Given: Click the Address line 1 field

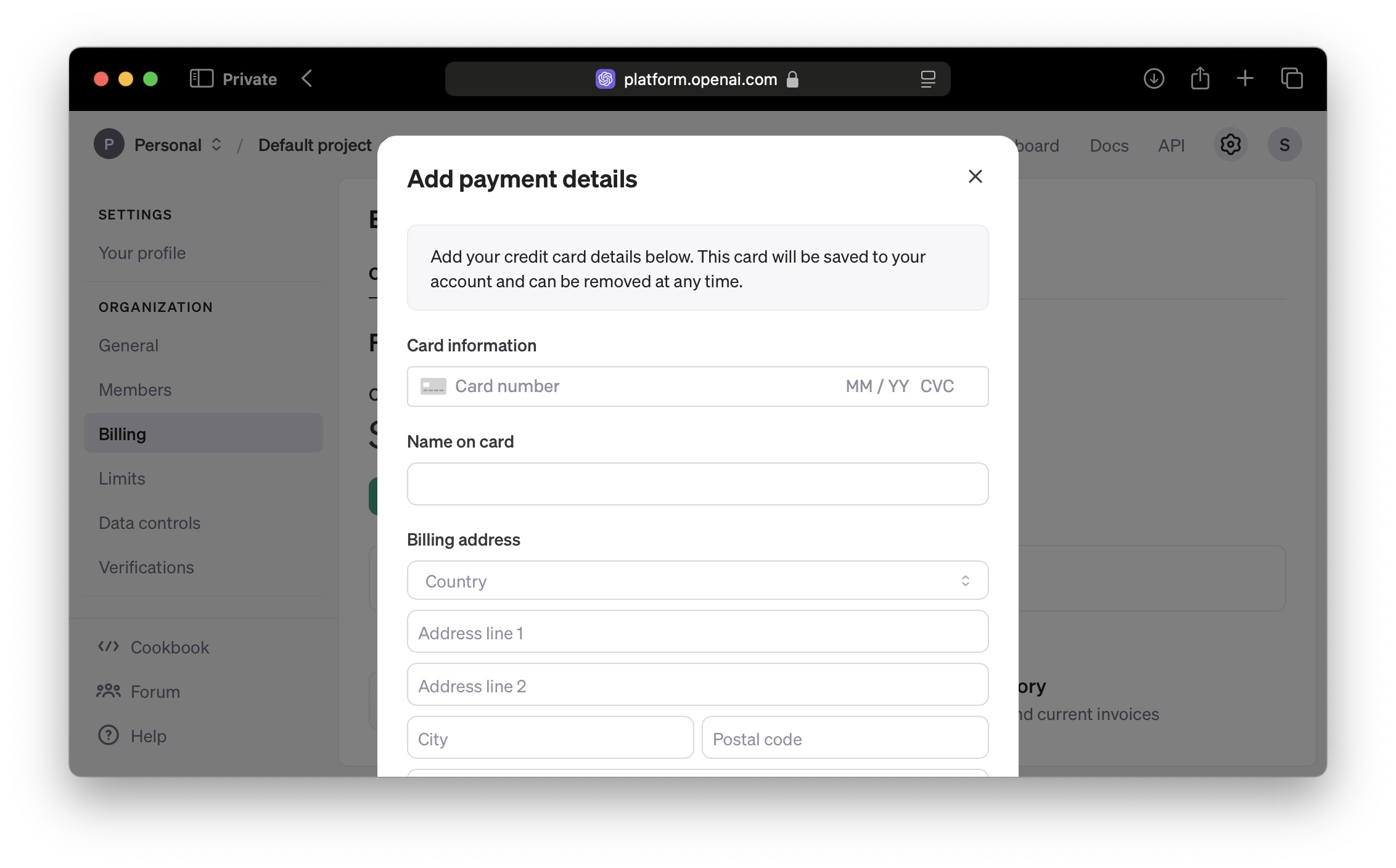Looking at the screenshot, I should (697, 632).
